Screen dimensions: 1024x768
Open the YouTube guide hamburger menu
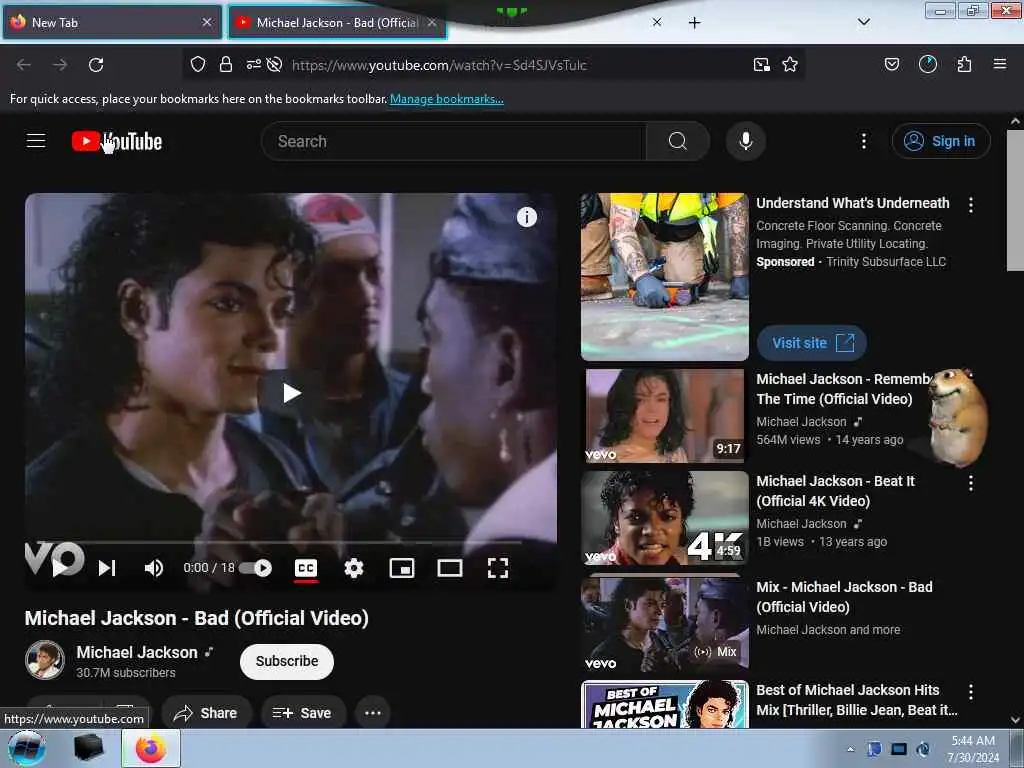(36, 141)
